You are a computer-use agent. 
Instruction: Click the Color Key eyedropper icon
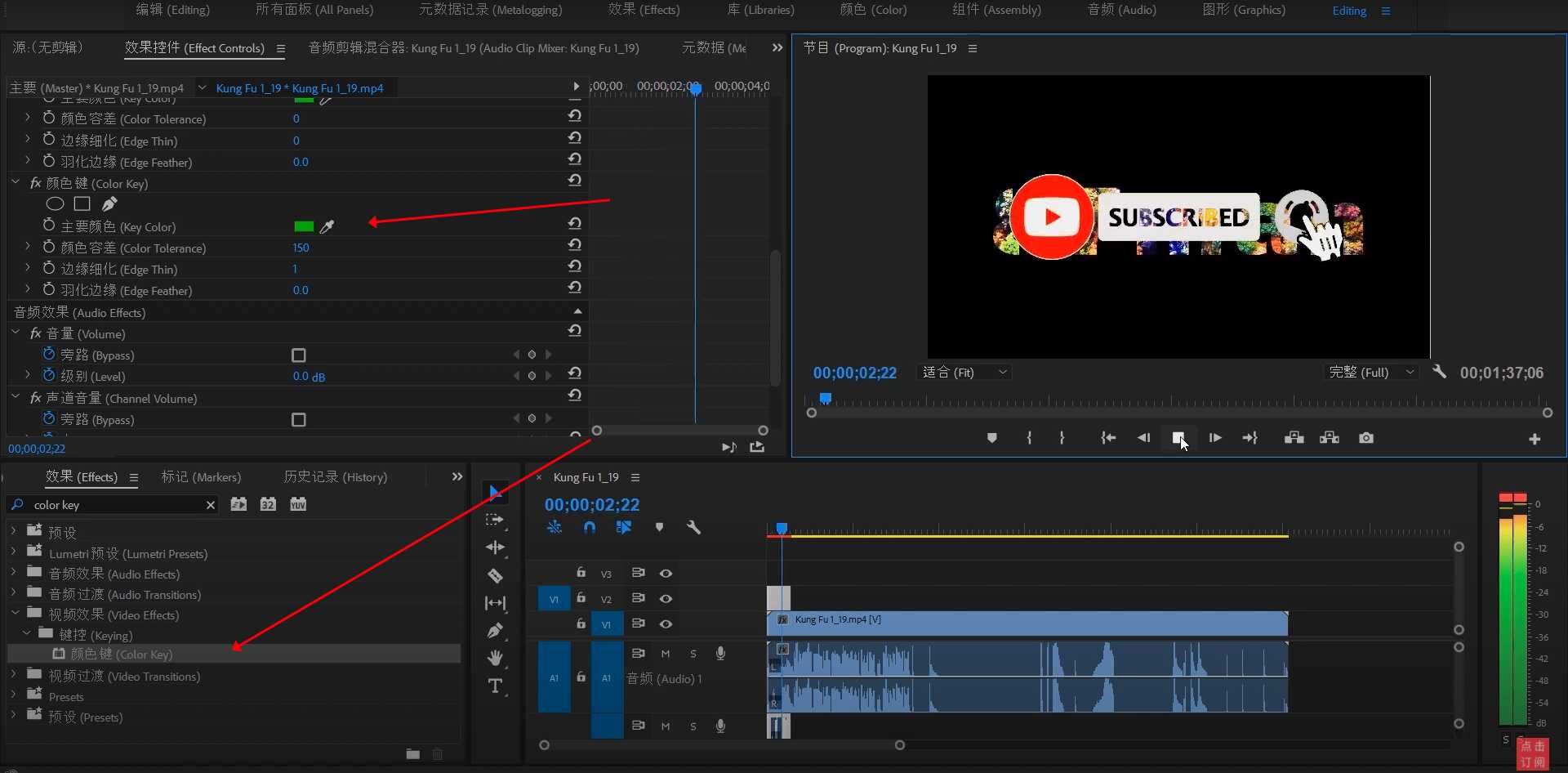(327, 226)
